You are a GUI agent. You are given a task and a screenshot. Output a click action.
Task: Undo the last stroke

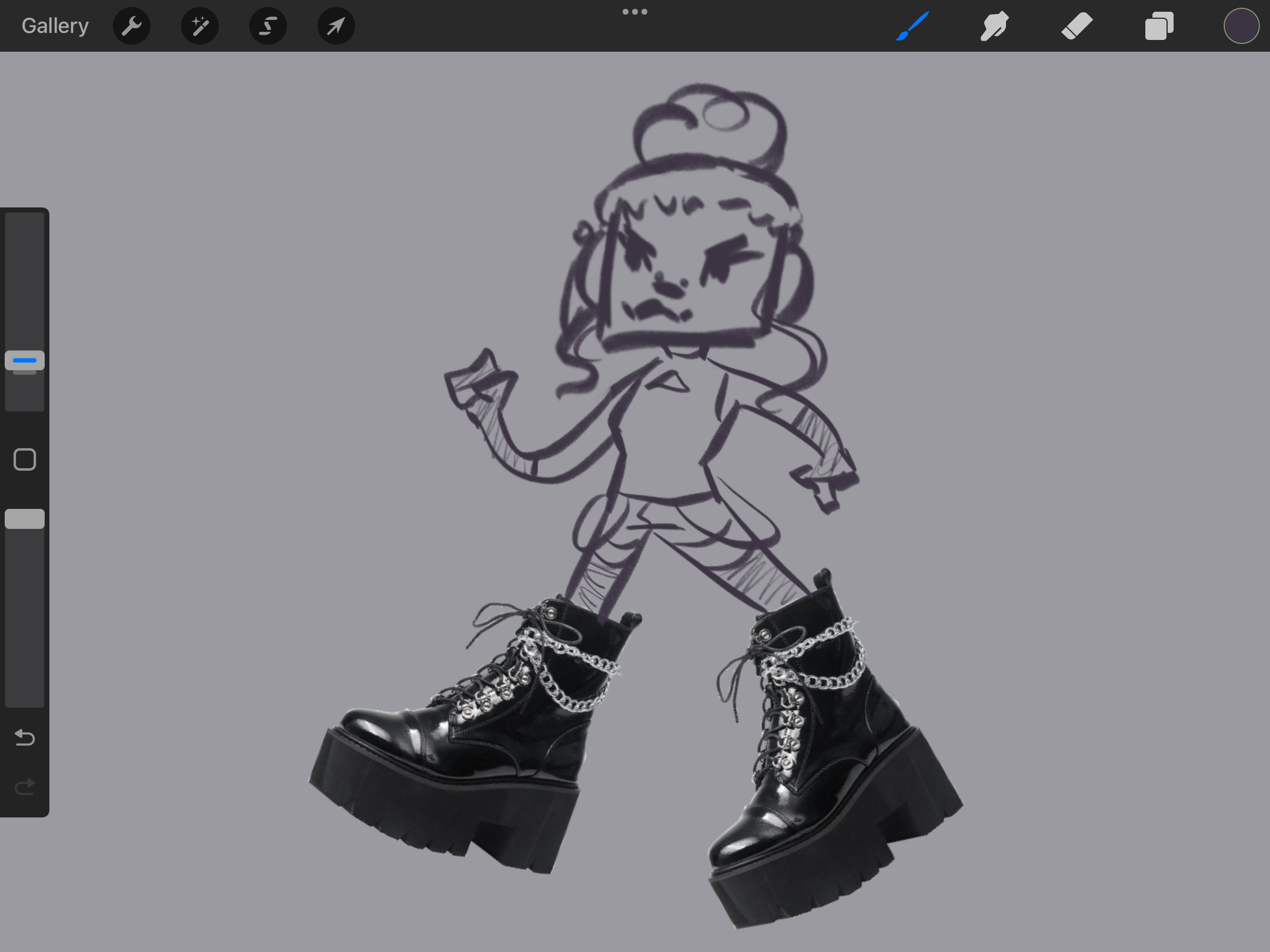[x=25, y=737]
